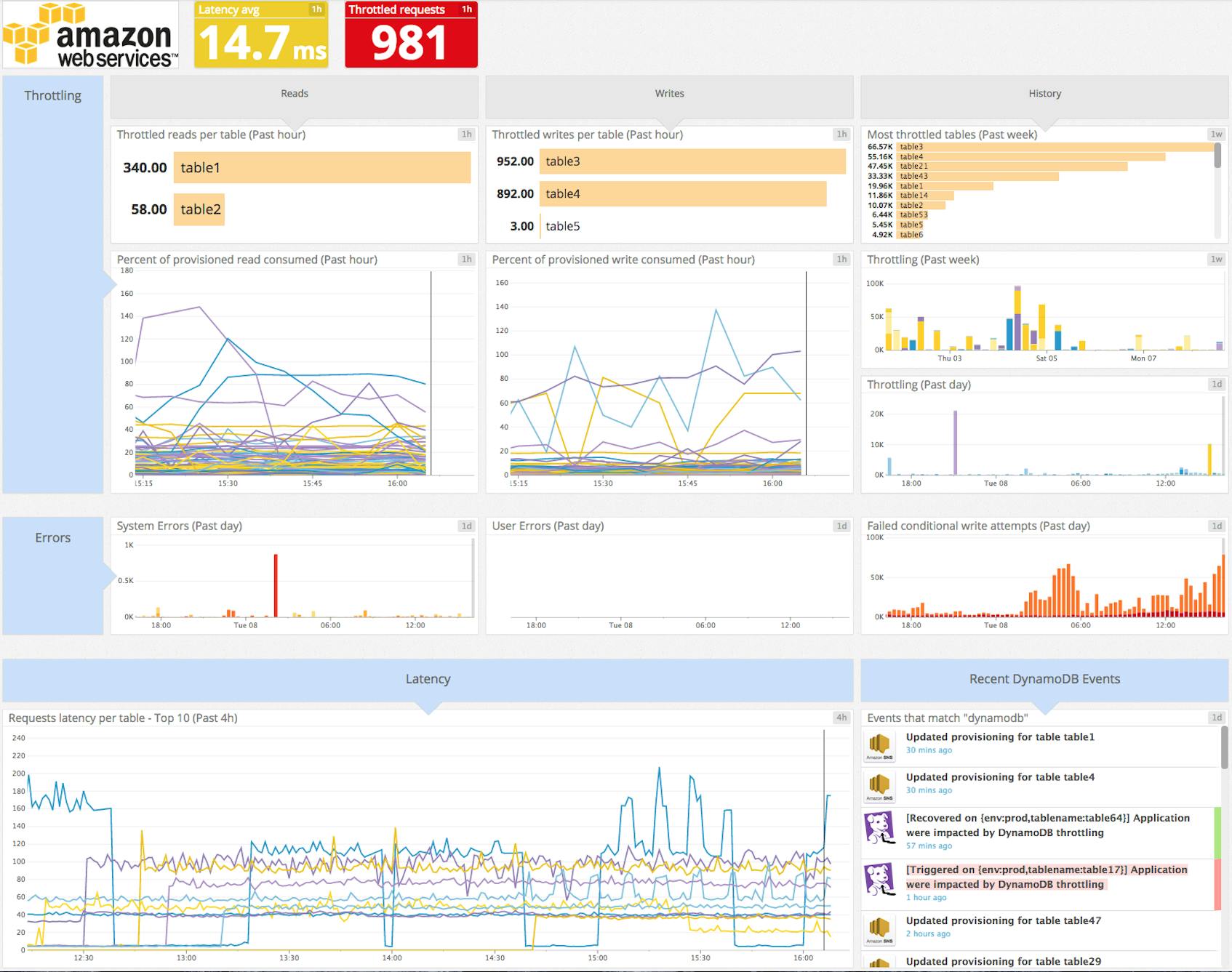Click Amazon SNS icon on table4 provisioning event
This screenshot has width=1232, height=972.
click(x=881, y=786)
